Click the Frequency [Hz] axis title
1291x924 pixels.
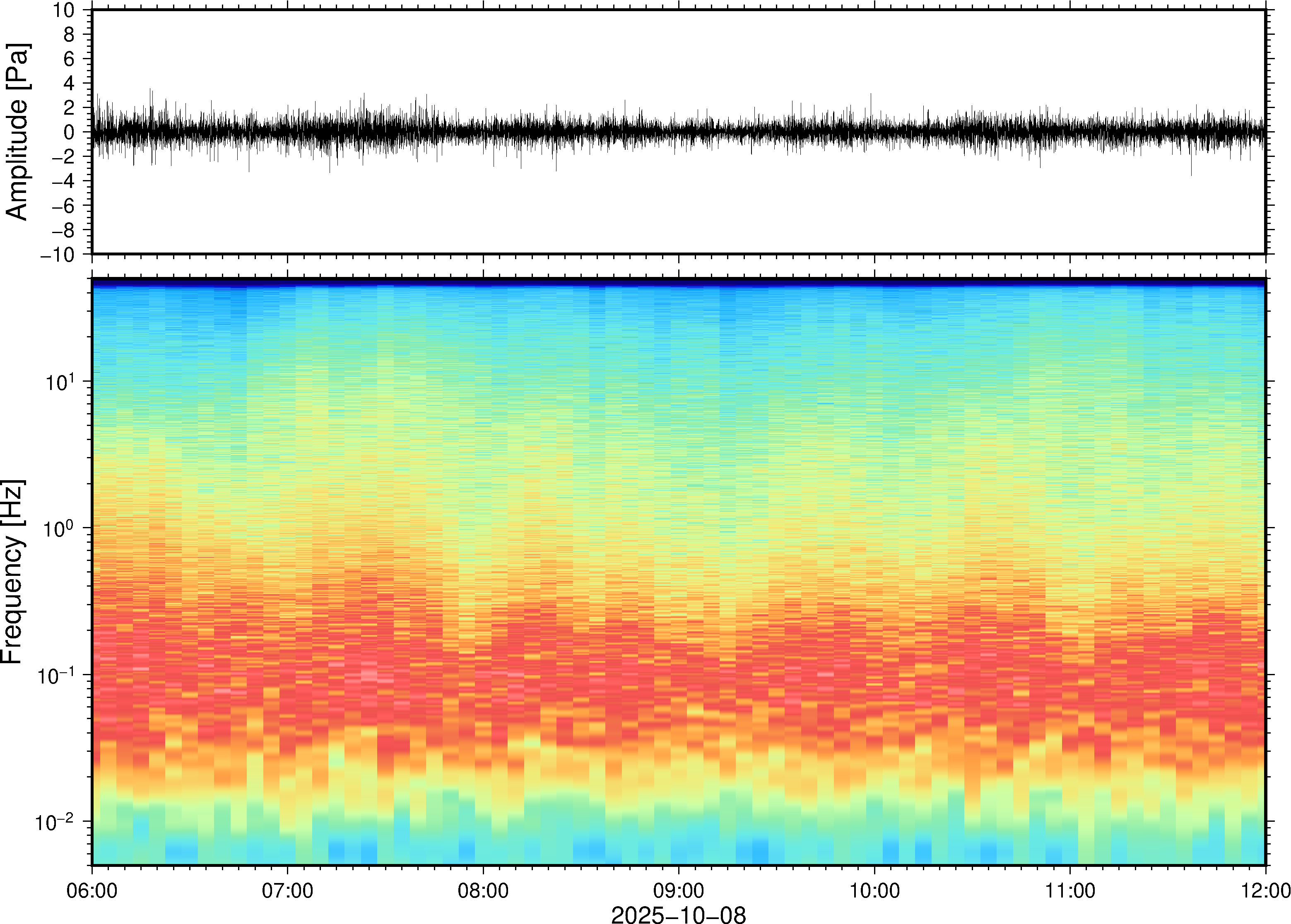pos(12,571)
